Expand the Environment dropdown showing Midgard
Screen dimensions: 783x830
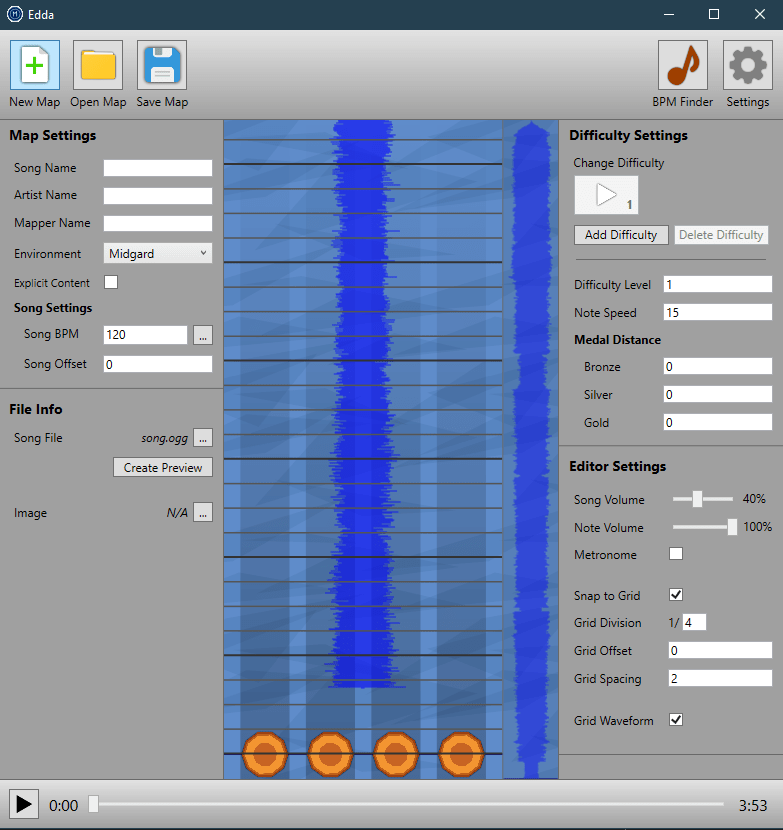coord(158,254)
